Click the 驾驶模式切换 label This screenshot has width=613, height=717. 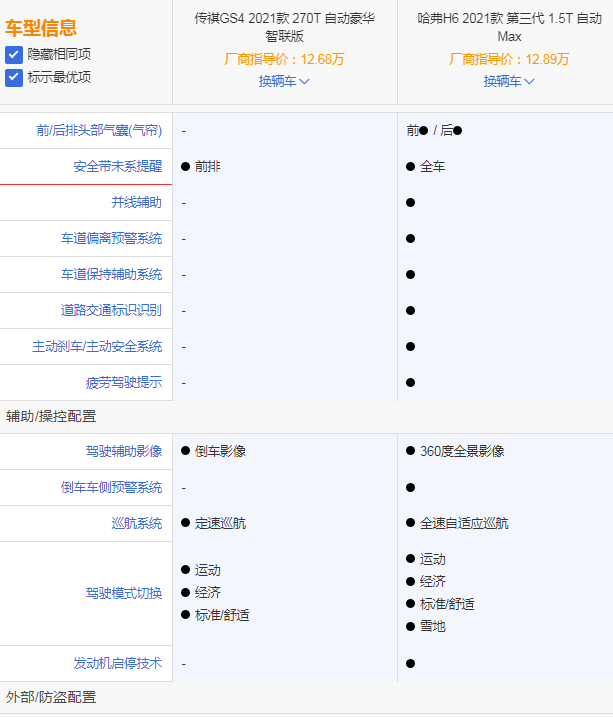pos(124,594)
